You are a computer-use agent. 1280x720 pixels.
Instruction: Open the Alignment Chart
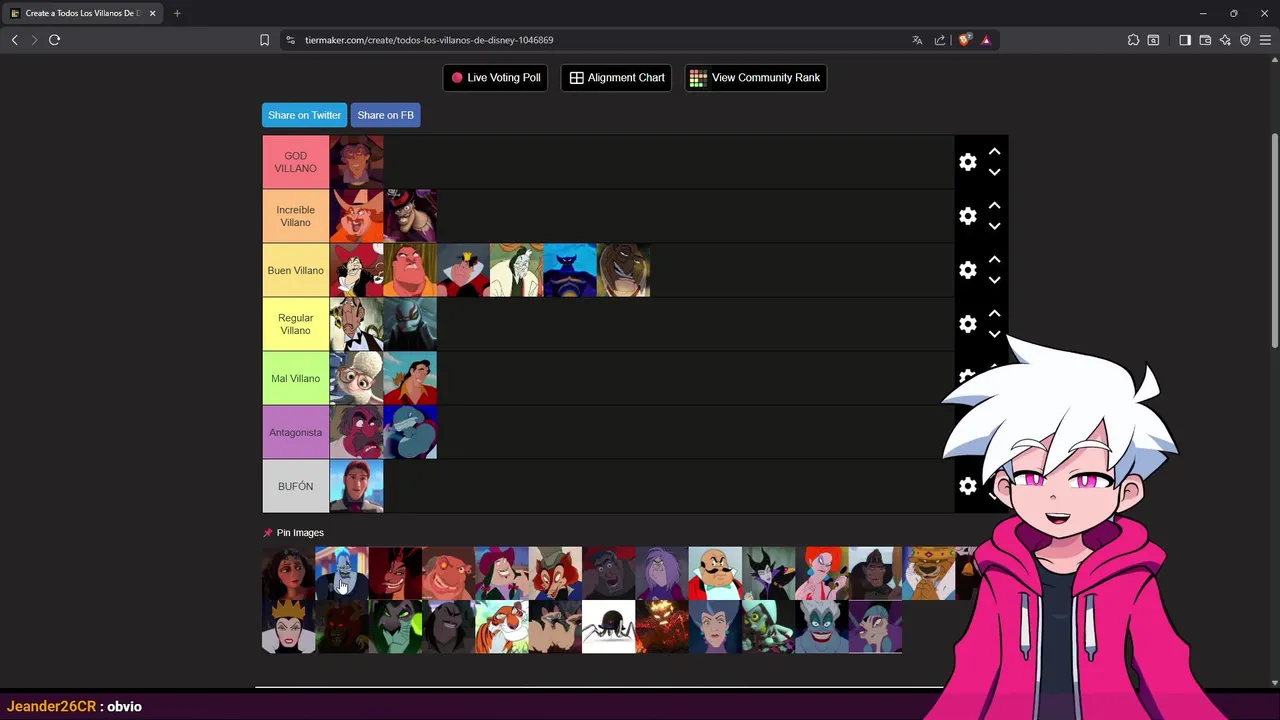pyautogui.click(x=616, y=78)
